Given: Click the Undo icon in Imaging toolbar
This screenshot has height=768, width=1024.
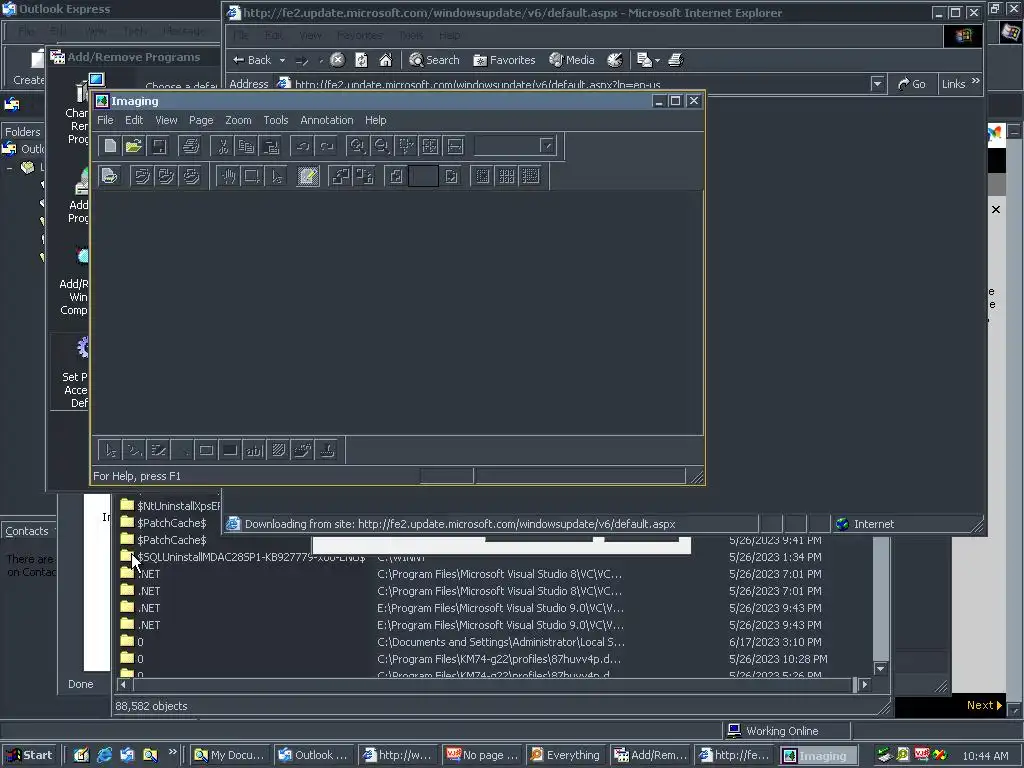Looking at the screenshot, I should (x=302, y=146).
